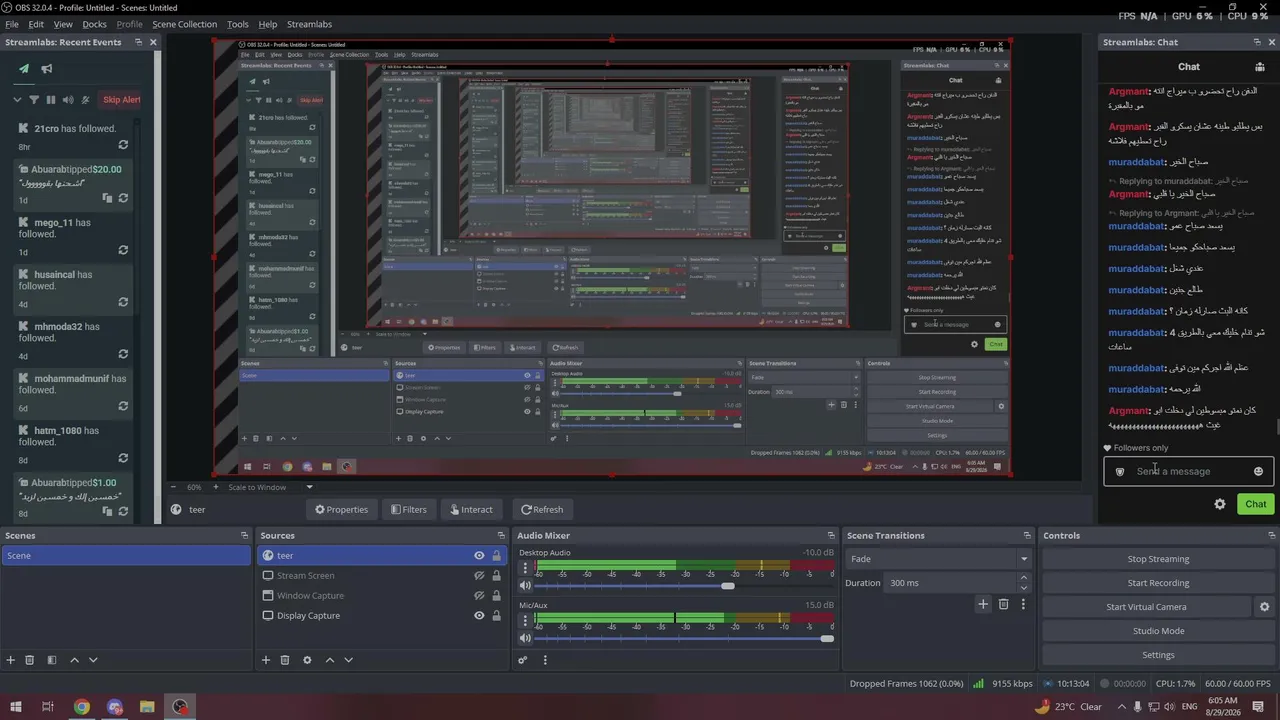
Task: Open the Recent Events filter funnel
Action: (34, 100)
